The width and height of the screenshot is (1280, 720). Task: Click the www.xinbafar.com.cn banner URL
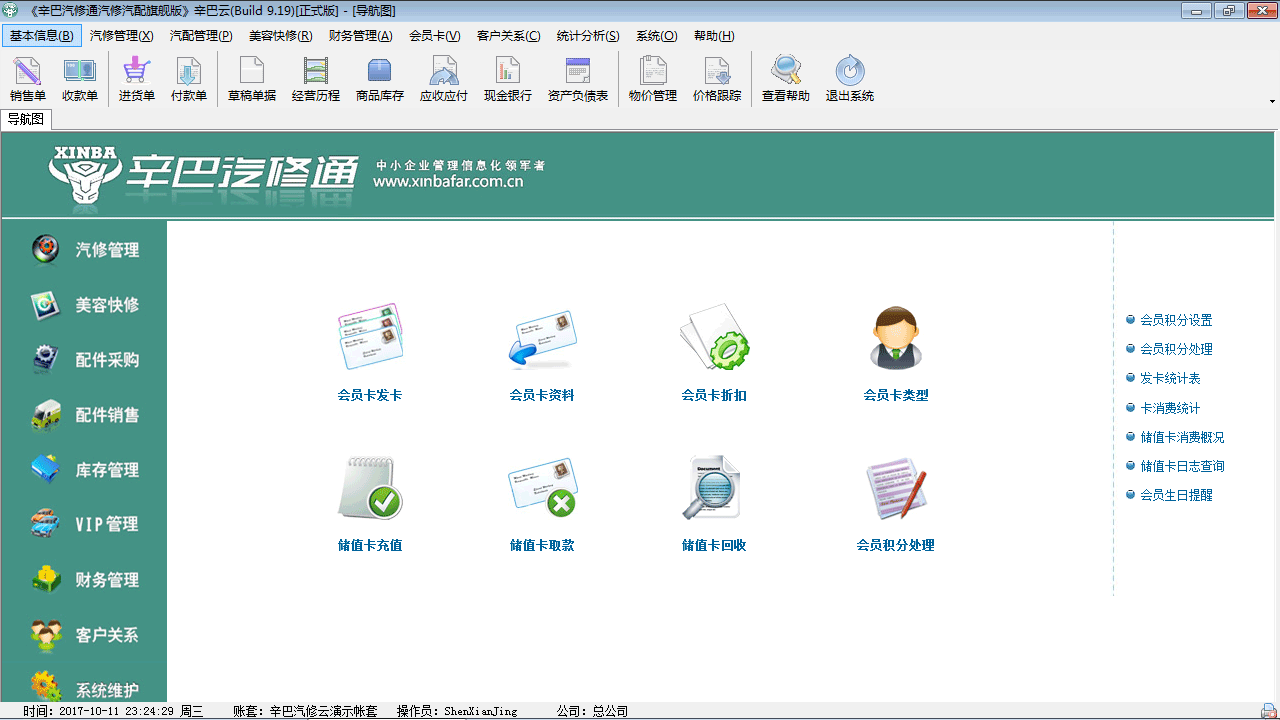click(x=448, y=182)
